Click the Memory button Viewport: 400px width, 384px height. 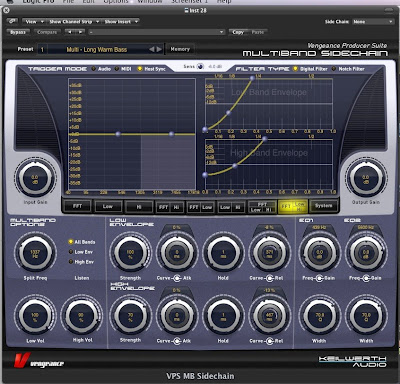180,49
